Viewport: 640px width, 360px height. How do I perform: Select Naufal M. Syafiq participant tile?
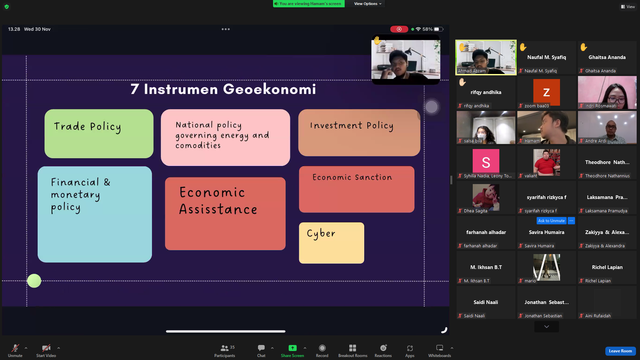(x=547, y=57)
